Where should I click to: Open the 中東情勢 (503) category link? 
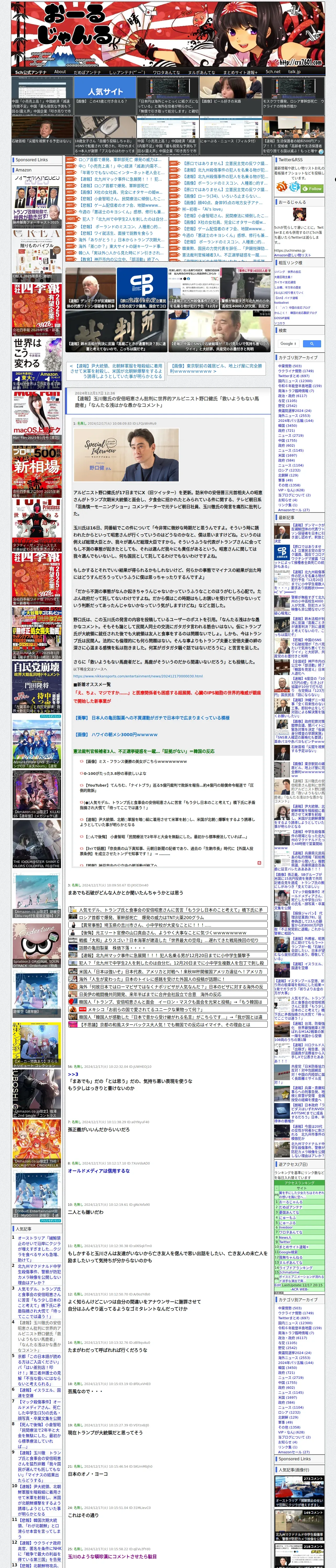289,366
